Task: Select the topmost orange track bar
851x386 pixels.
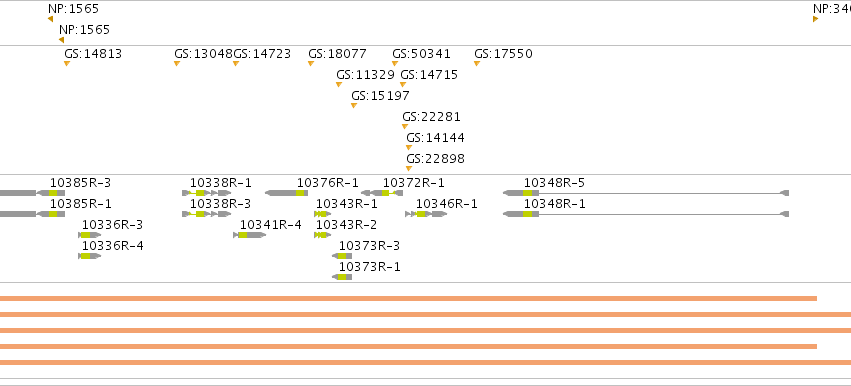Action: click(x=408, y=299)
